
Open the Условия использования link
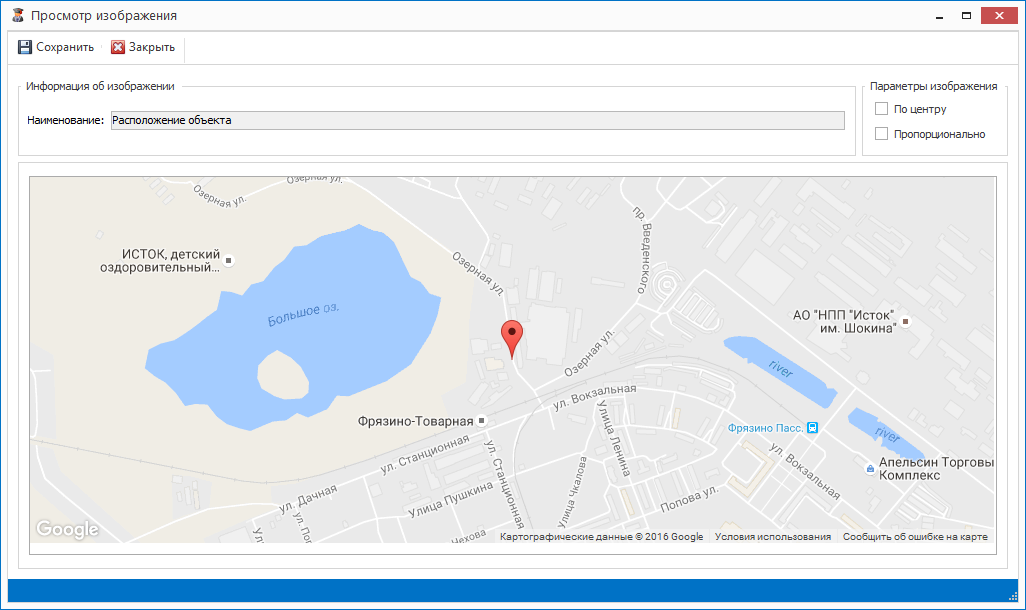pos(773,537)
